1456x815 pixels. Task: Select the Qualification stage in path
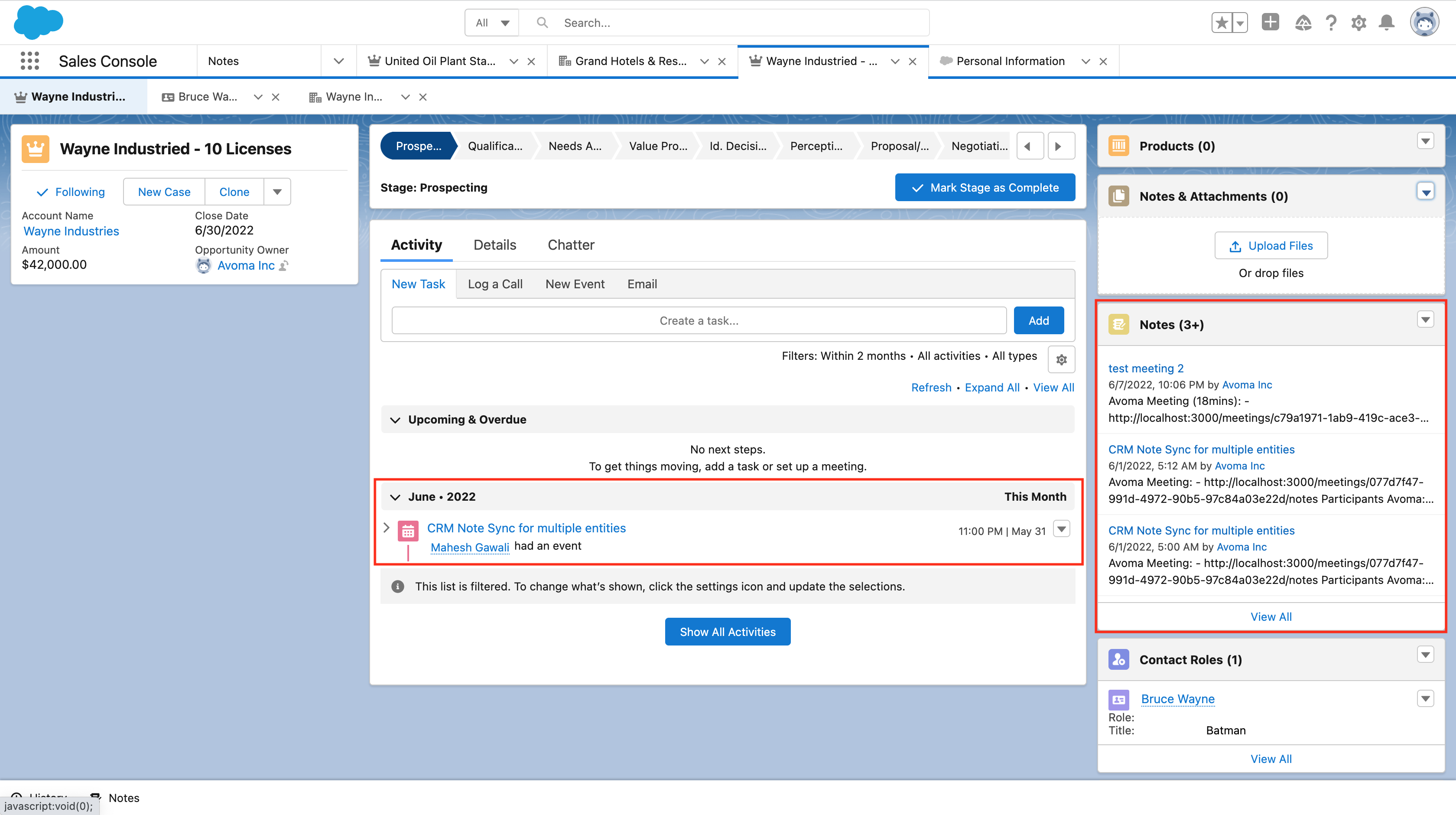[x=495, y=146]
